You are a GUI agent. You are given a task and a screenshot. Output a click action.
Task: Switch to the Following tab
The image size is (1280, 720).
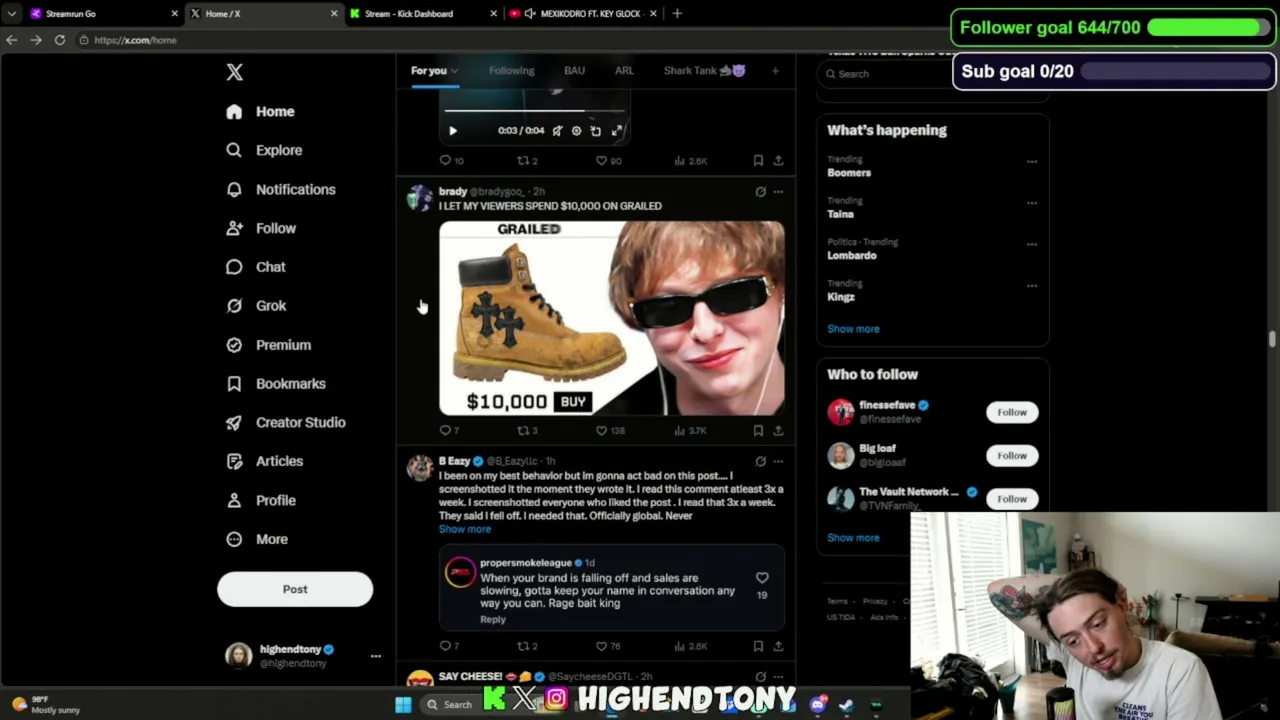point(511,71)
